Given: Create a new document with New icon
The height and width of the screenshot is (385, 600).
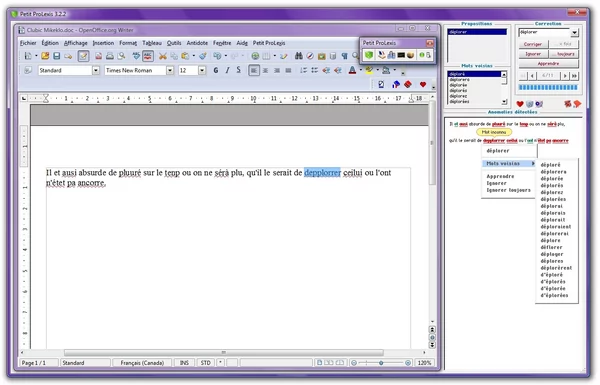Looking at the screenshot, I should pos(28,56).
